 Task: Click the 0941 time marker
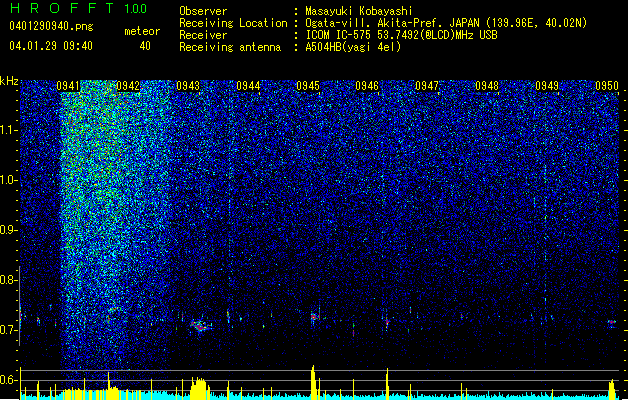click(x=68, y=86)
